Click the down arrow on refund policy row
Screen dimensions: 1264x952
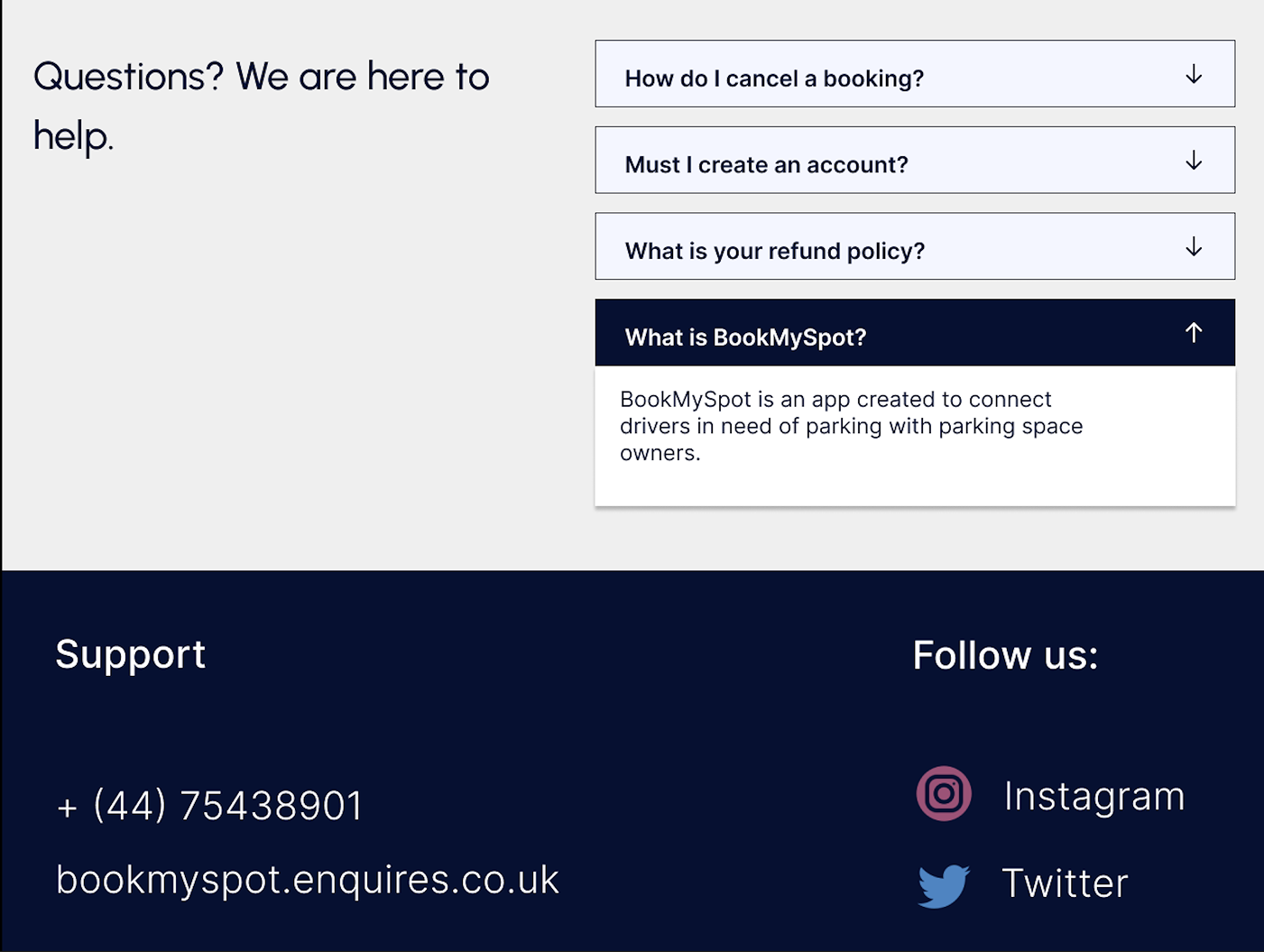coord(1193,246)
